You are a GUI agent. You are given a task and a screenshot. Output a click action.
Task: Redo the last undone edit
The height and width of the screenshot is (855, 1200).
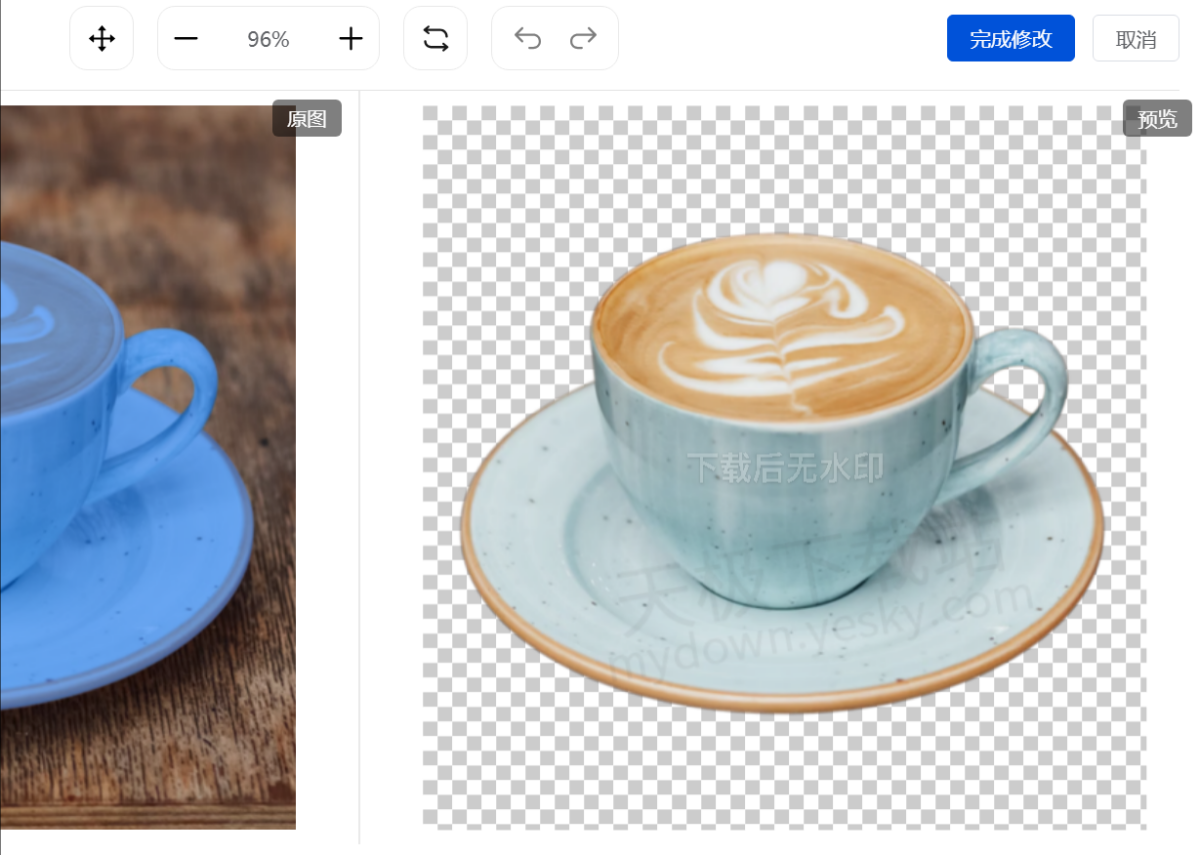click(583, 39)
